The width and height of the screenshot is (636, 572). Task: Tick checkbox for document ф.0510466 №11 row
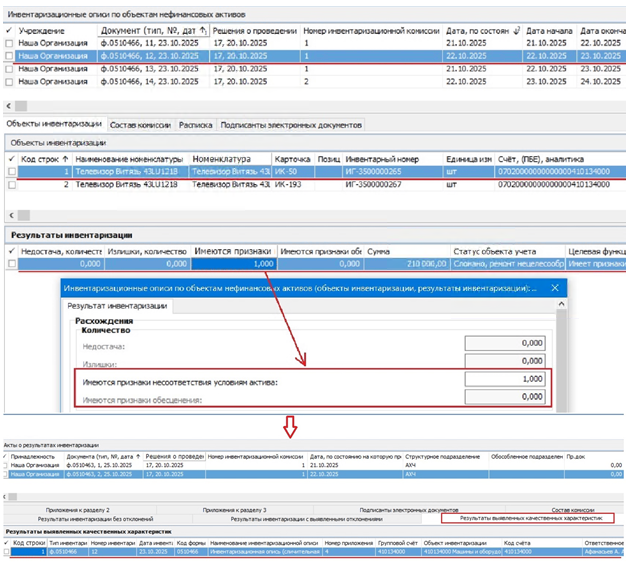11,44
